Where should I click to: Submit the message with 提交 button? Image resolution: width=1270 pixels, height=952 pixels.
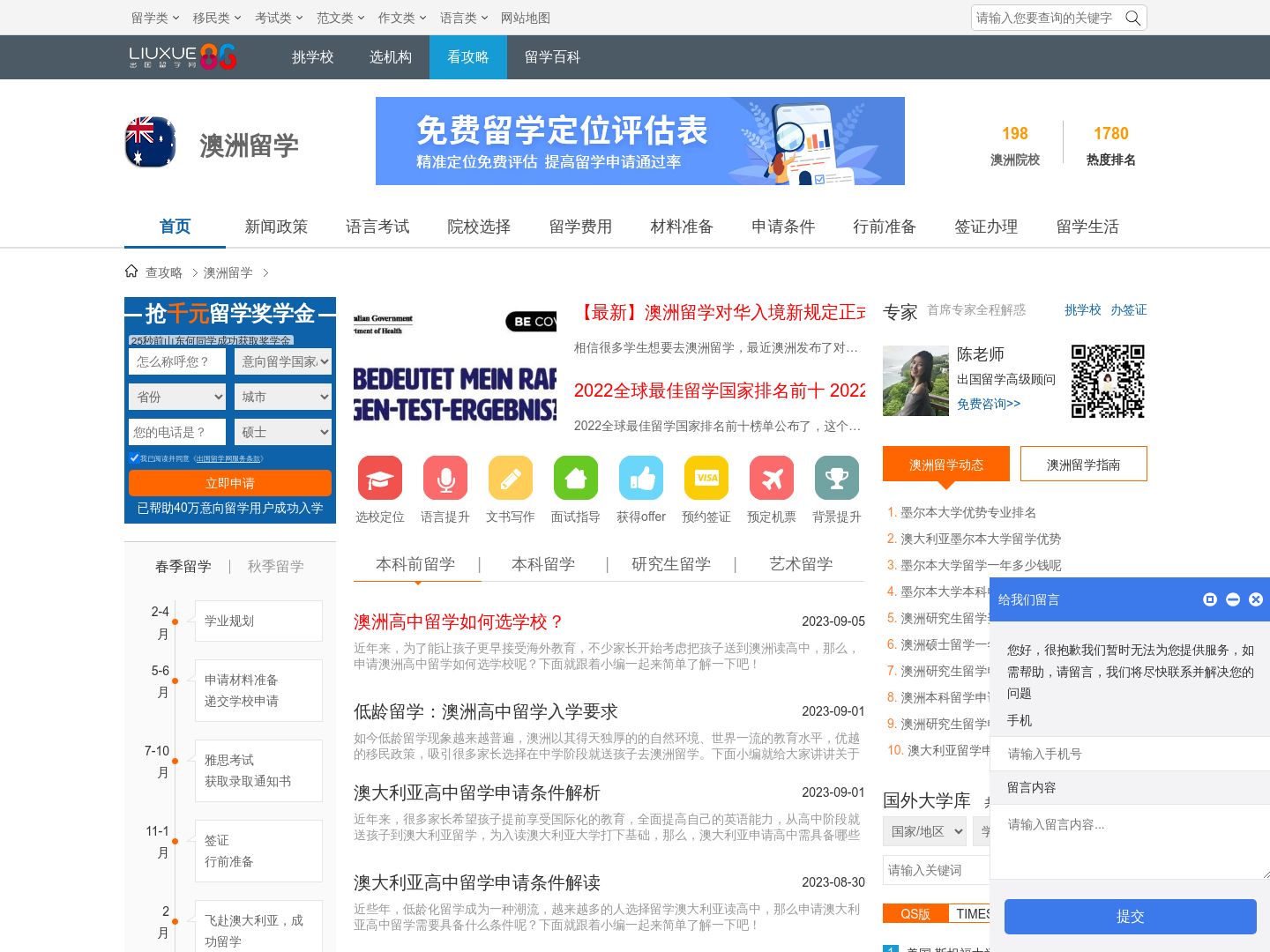1131,917
